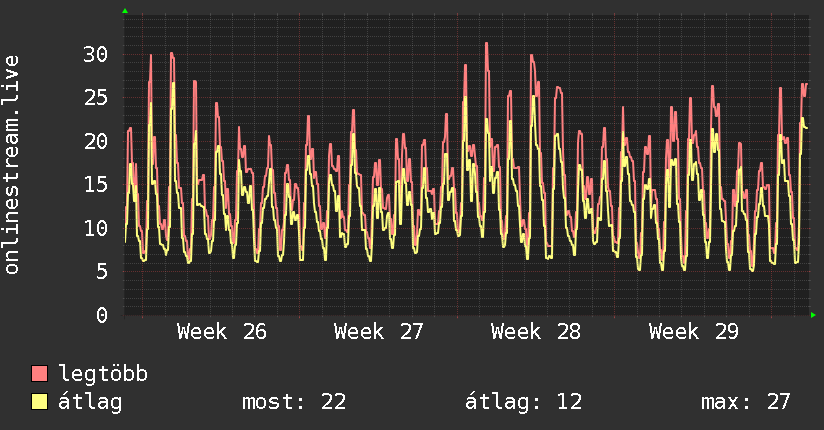This screenshot has width=824, height=430.
Task: Click the 0 label on the y-axis
Action: point(102,315)
